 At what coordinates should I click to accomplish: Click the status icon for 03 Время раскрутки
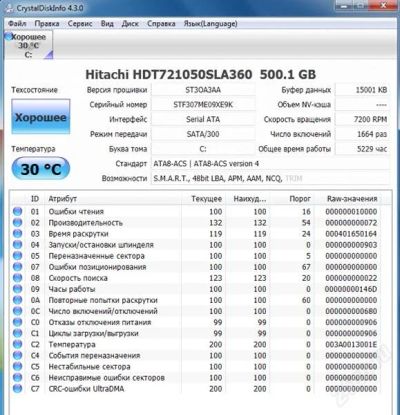[x=18, y=234]
